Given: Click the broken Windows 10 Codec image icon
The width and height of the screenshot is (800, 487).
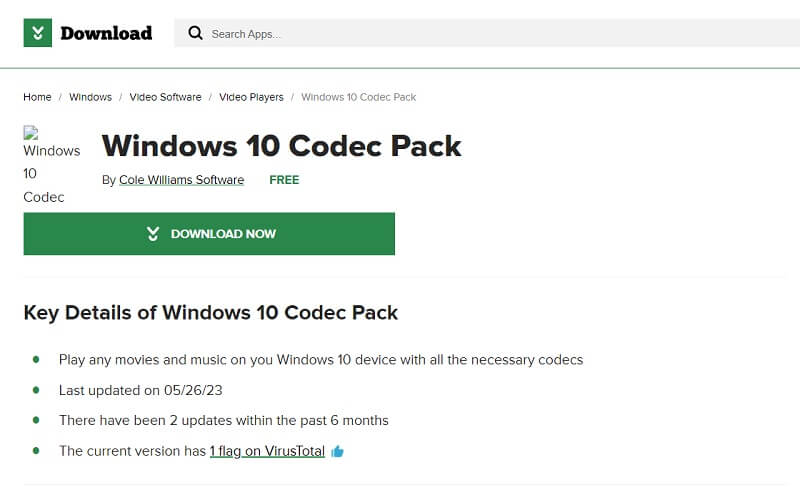Looking at the screenshot, I should click(31, 133).
